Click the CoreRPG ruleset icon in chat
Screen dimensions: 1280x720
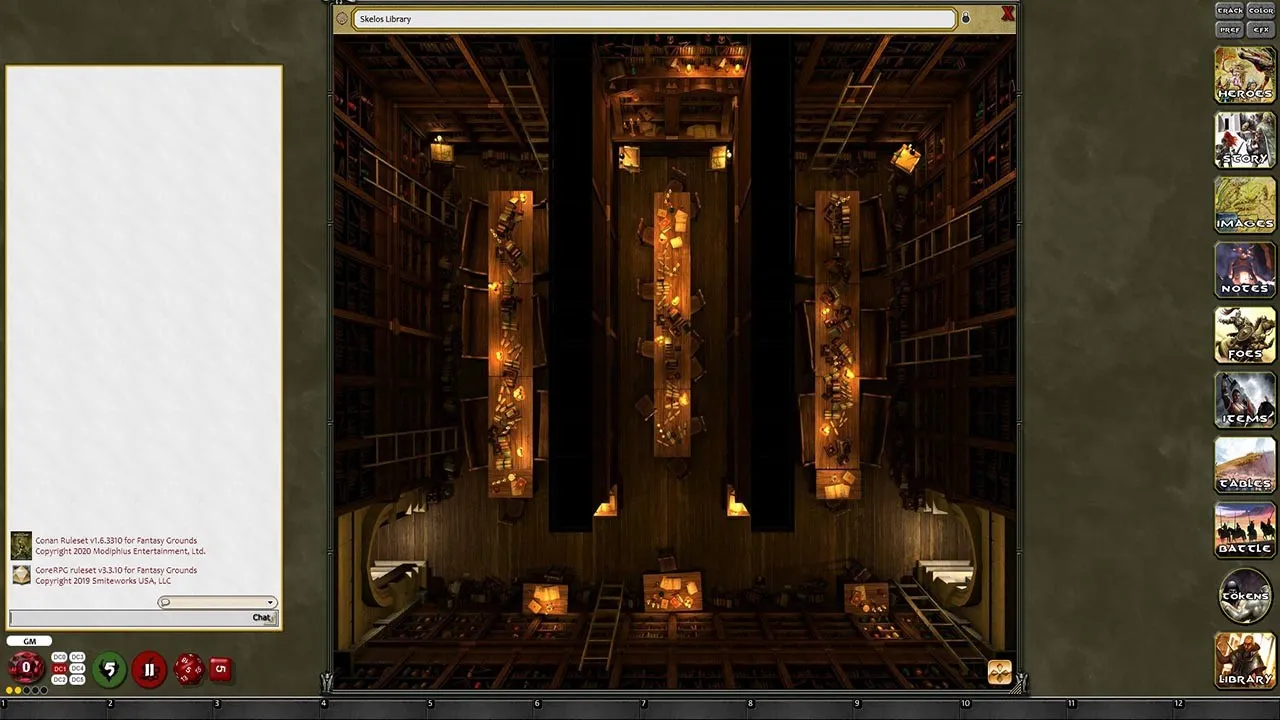coord(21,575)
